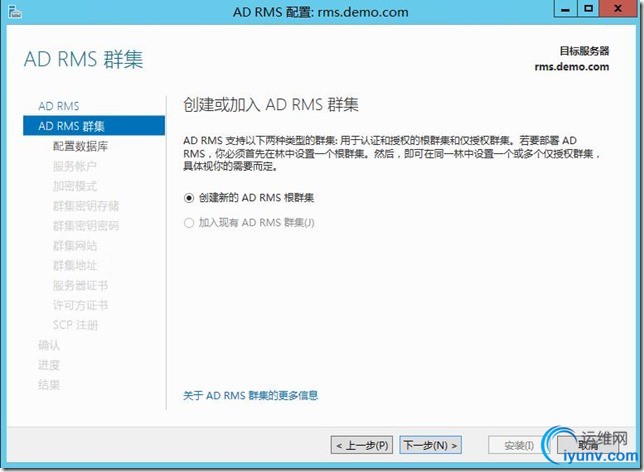Click the 安装(I) button
Viewport: 644px width, 472px height.
(519, 445)
